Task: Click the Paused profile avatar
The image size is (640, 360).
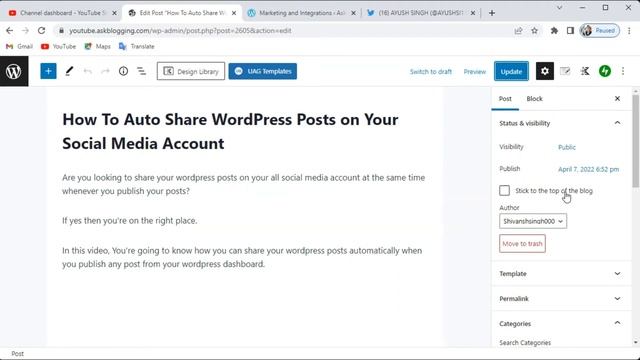Action: 599,31
